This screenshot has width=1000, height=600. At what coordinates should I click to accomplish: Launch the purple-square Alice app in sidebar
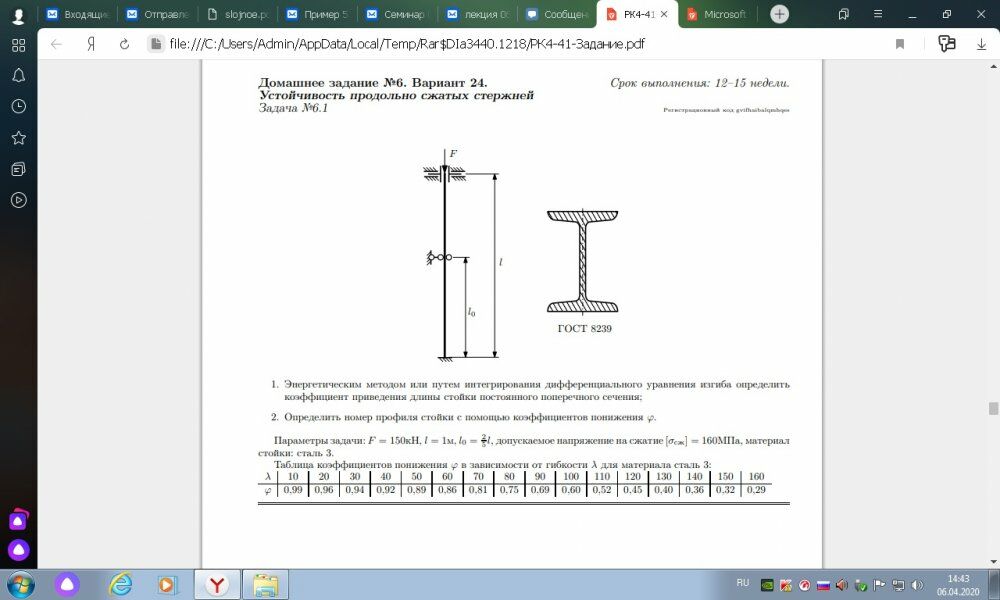click(x=18, y=520)
